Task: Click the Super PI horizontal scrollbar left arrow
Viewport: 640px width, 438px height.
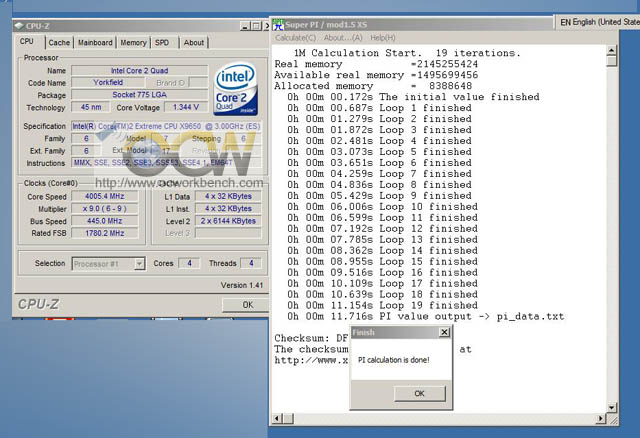Action: [277, 418]
